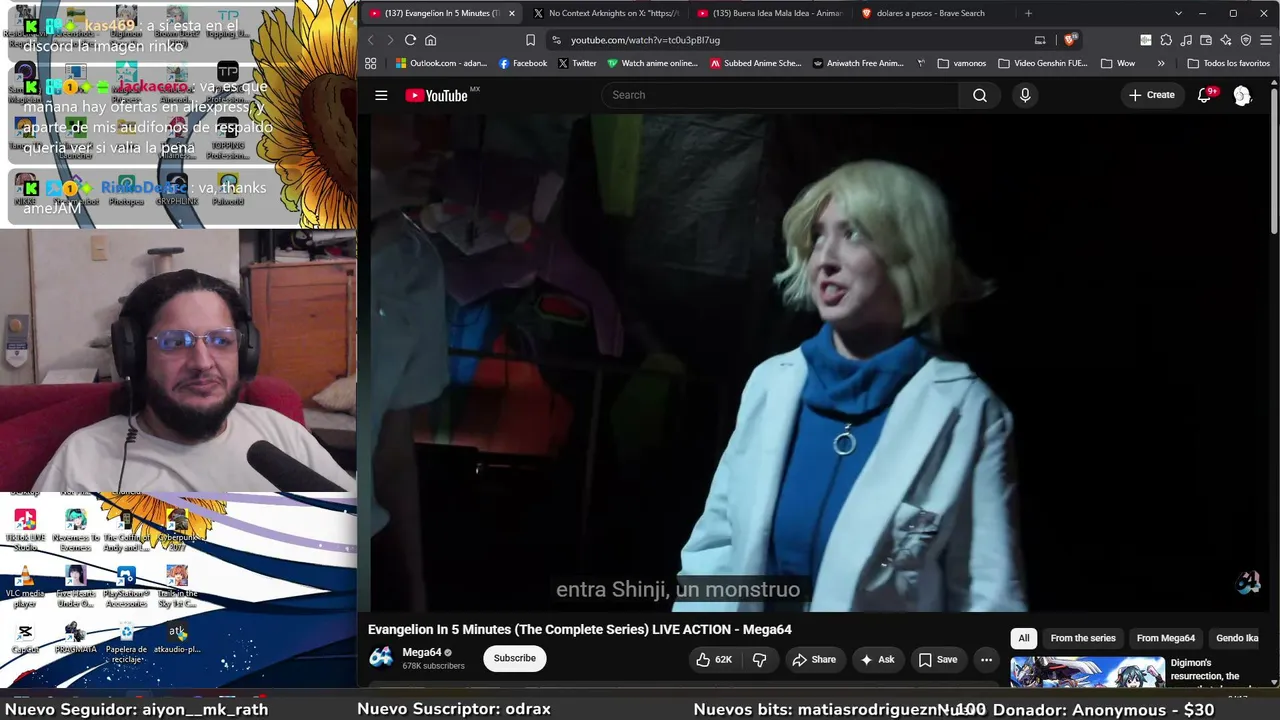Viewport: 1280px width, 720px height.
Task: Start voice search with the microphone icon
Action: 1024,95
